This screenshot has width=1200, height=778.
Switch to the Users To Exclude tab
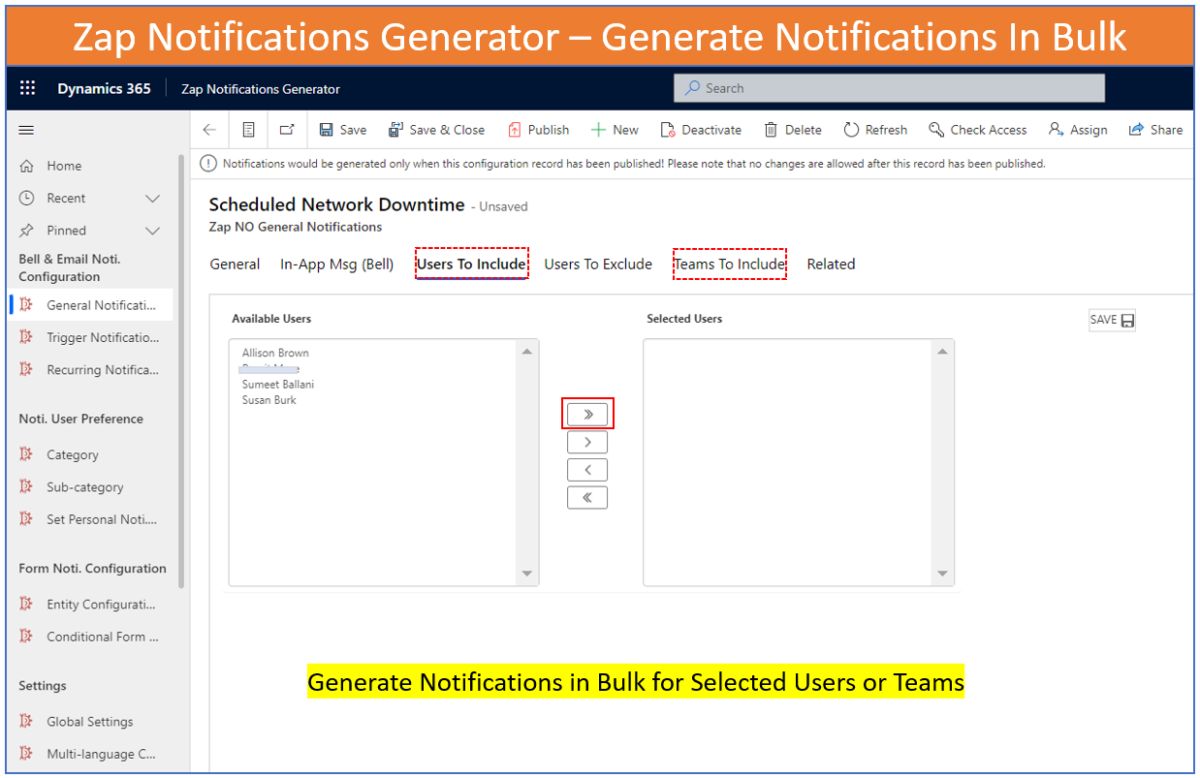tap(598, 263)
